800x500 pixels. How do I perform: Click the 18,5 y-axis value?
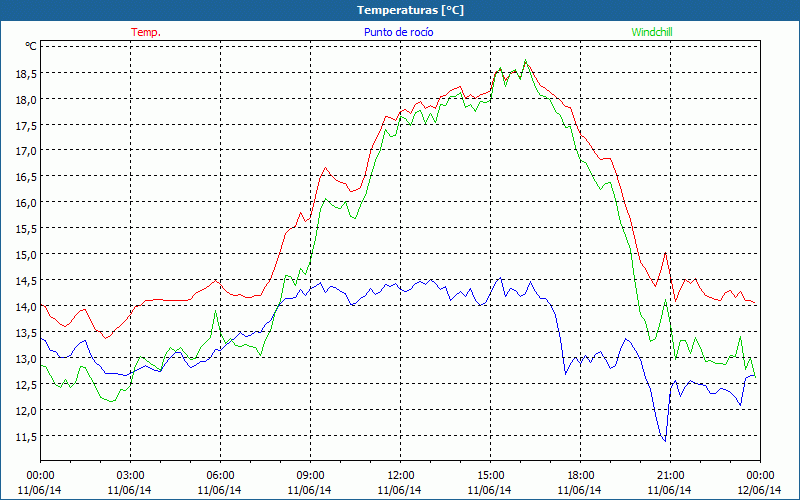click(x=26, y=74)
